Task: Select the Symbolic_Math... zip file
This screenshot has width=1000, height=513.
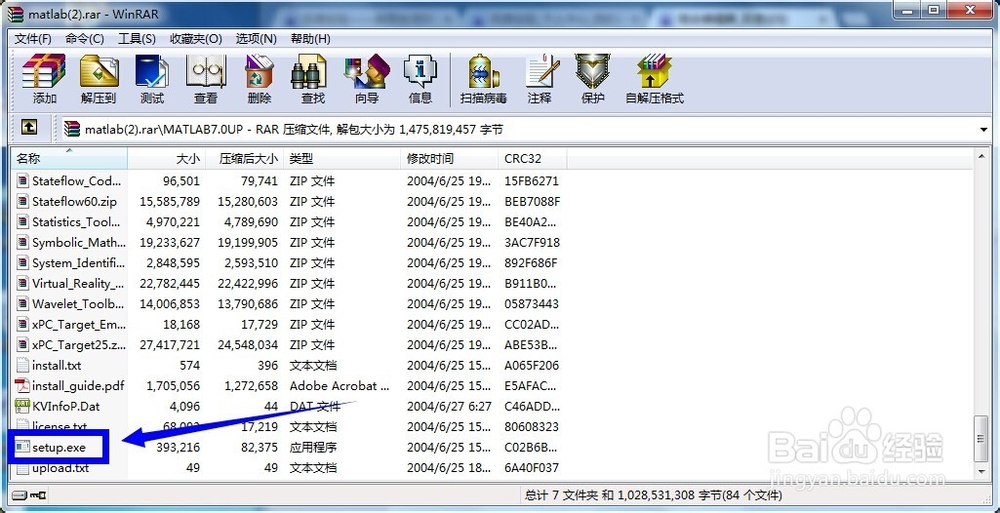Action: 79,242
